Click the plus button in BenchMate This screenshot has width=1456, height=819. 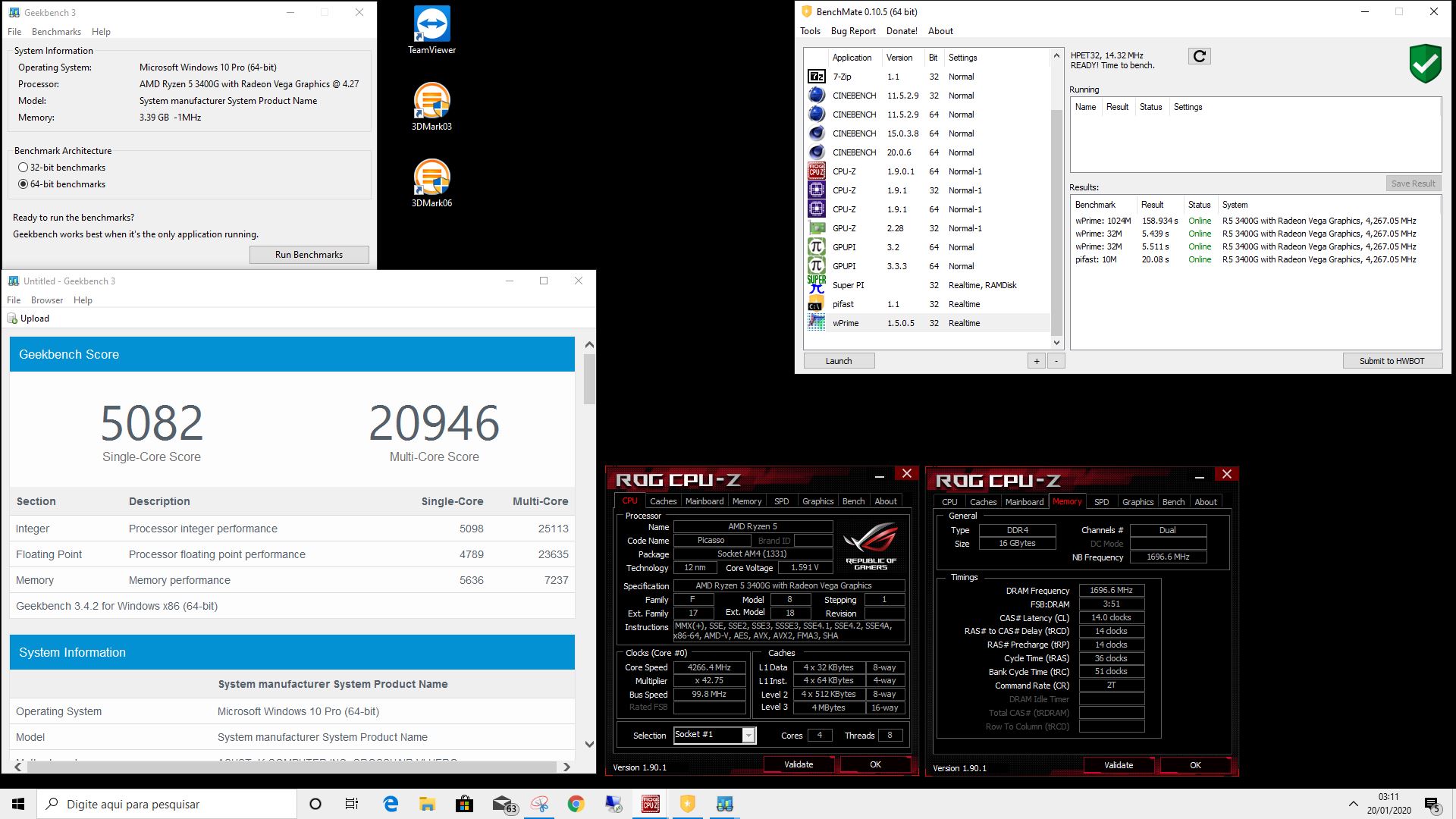pyautogui.click(x=1037, y=361)
